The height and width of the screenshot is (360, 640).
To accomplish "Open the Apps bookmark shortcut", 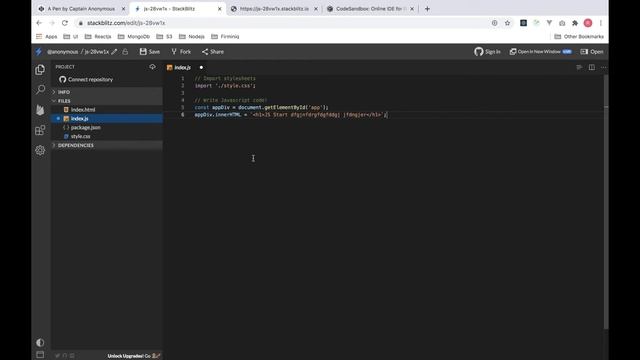I will pos(47,37).
